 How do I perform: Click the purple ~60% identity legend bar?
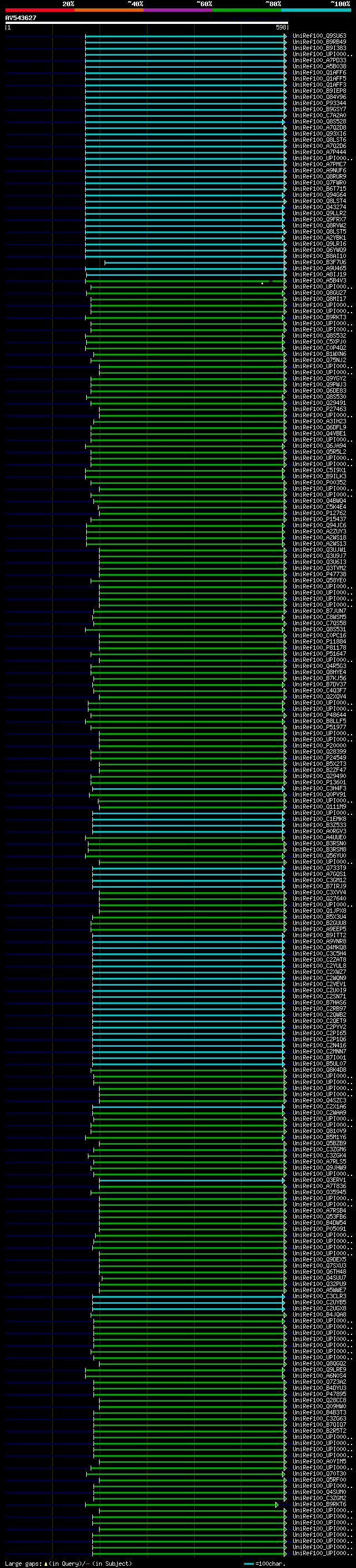coord(177,10)
